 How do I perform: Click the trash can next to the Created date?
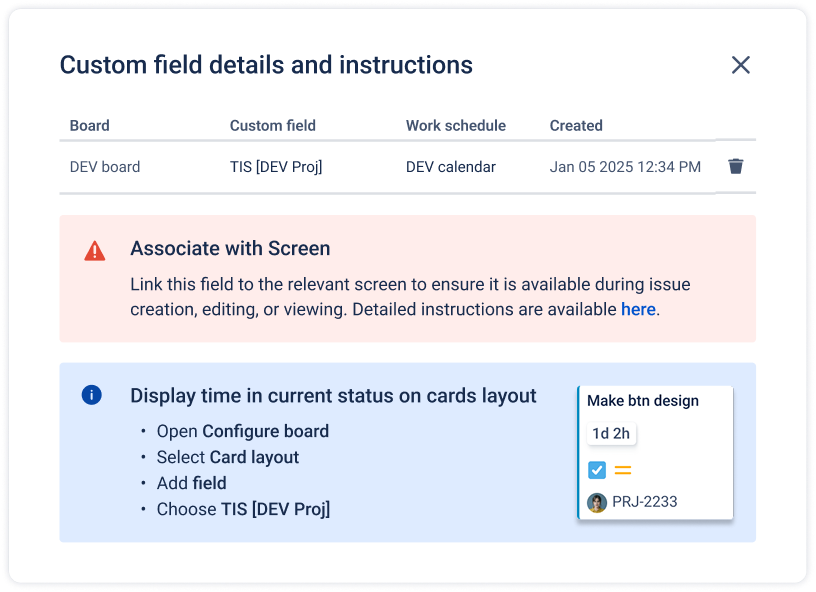tap(736, 166)
